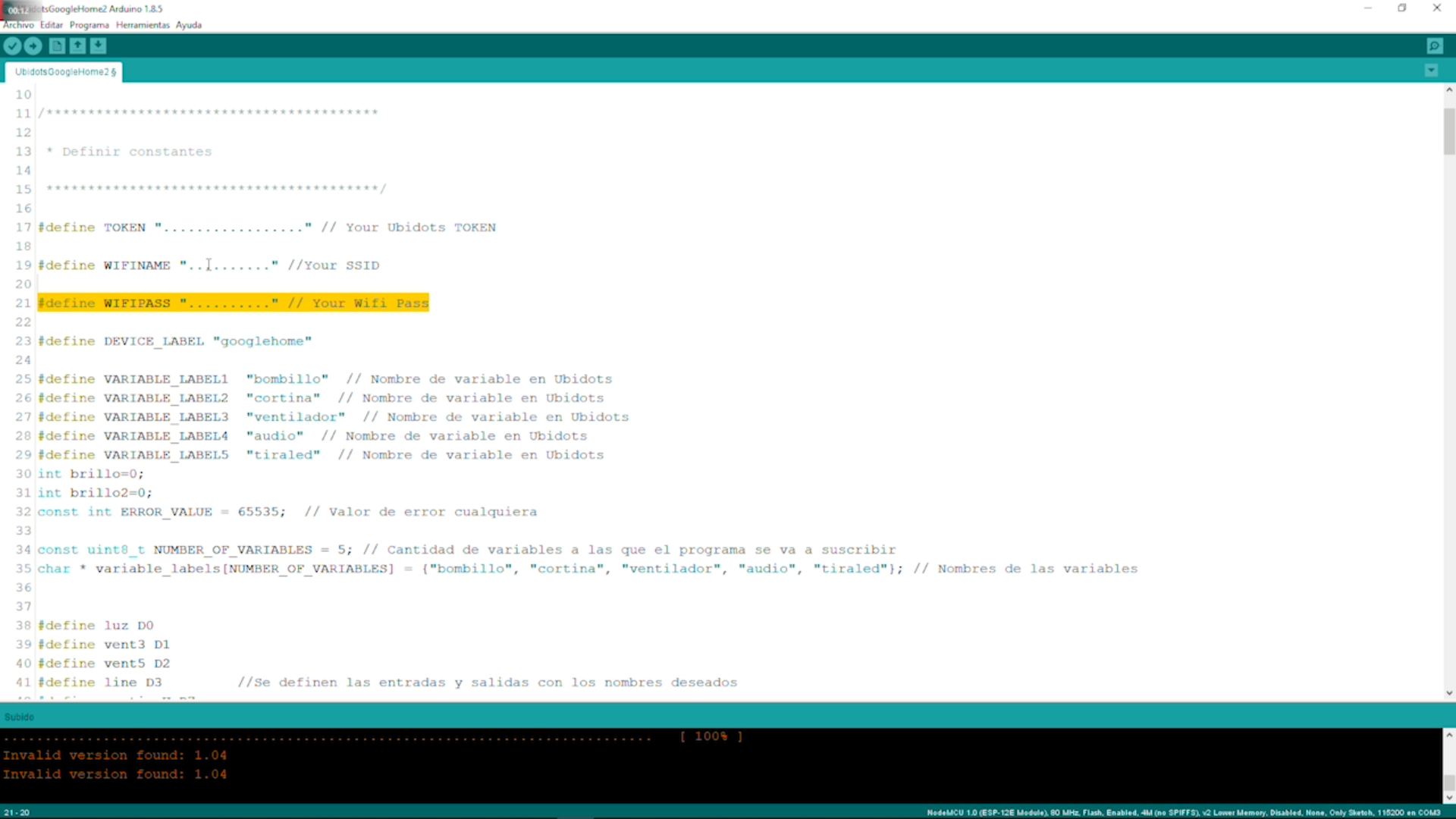This screenshot has width=1456, height=819.
Task: Click the "#define vent3 D1" line
Action: coord(104,645)
